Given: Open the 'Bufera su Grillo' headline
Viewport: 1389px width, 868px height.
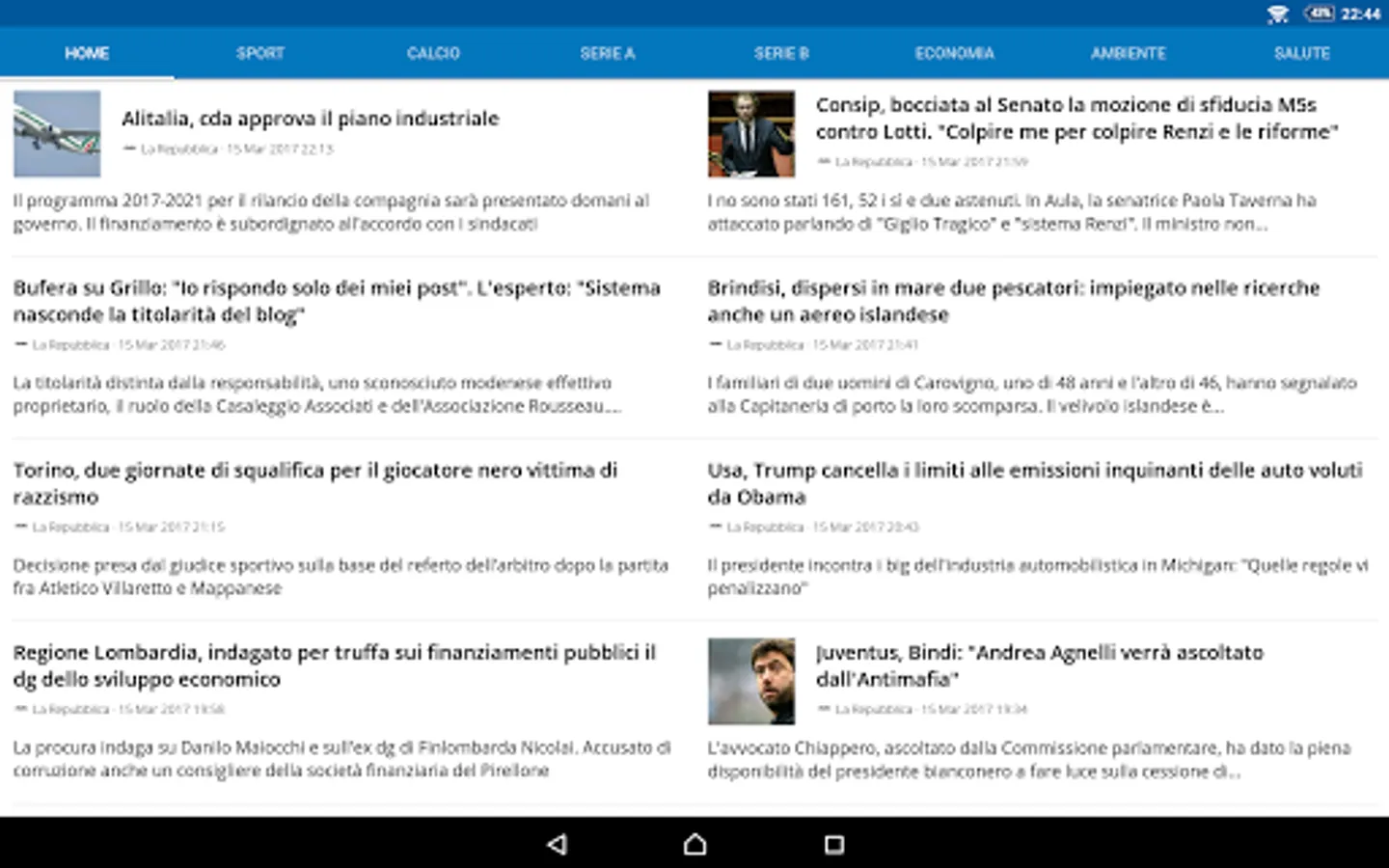Looking at the screenshot, I should (337, 301).
